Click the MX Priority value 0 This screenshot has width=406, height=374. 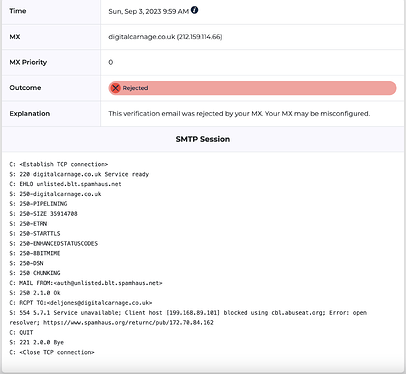coord(111,62)
